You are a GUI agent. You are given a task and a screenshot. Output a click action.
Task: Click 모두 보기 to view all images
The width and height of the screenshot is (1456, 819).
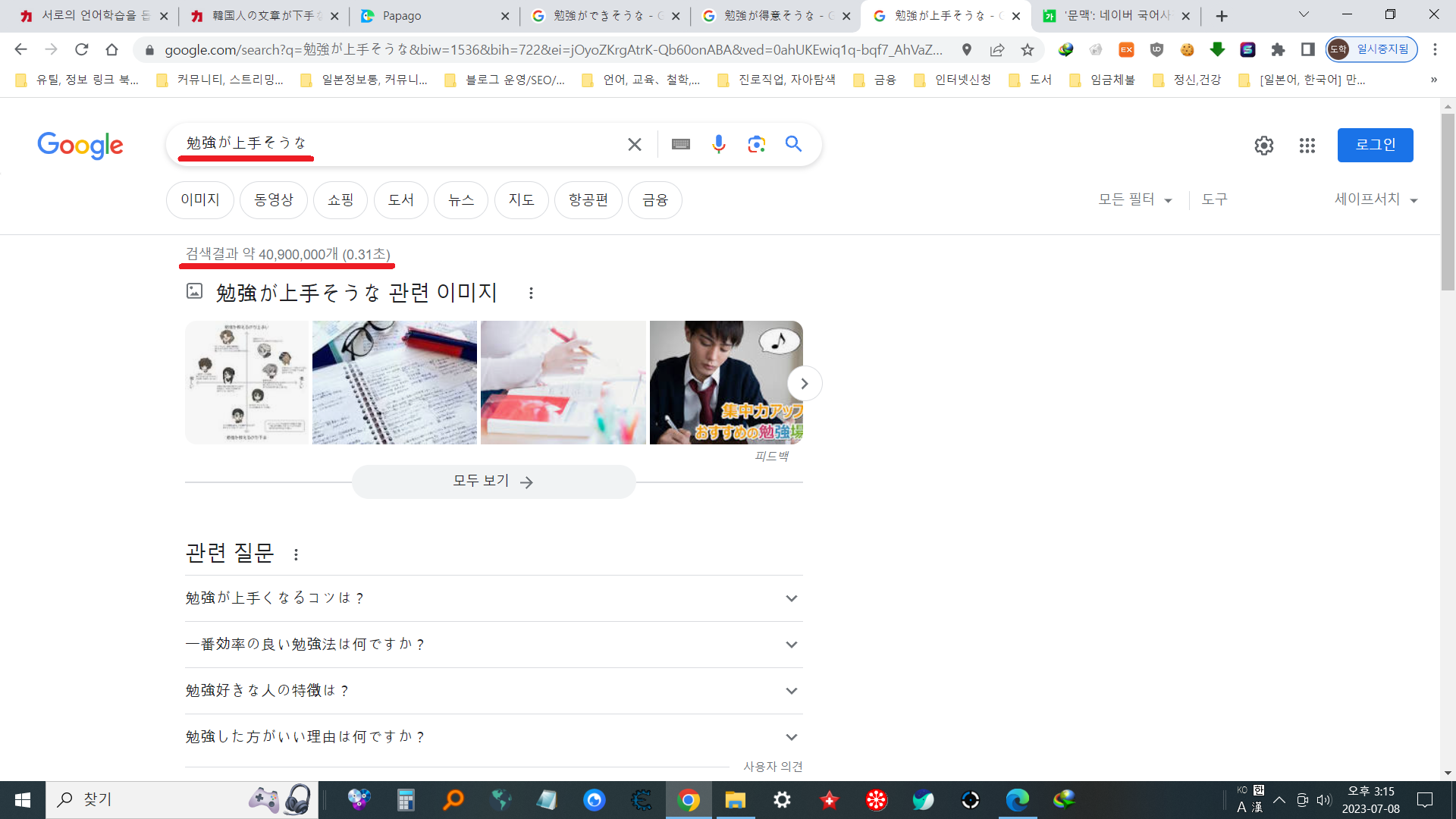point(493,482)
